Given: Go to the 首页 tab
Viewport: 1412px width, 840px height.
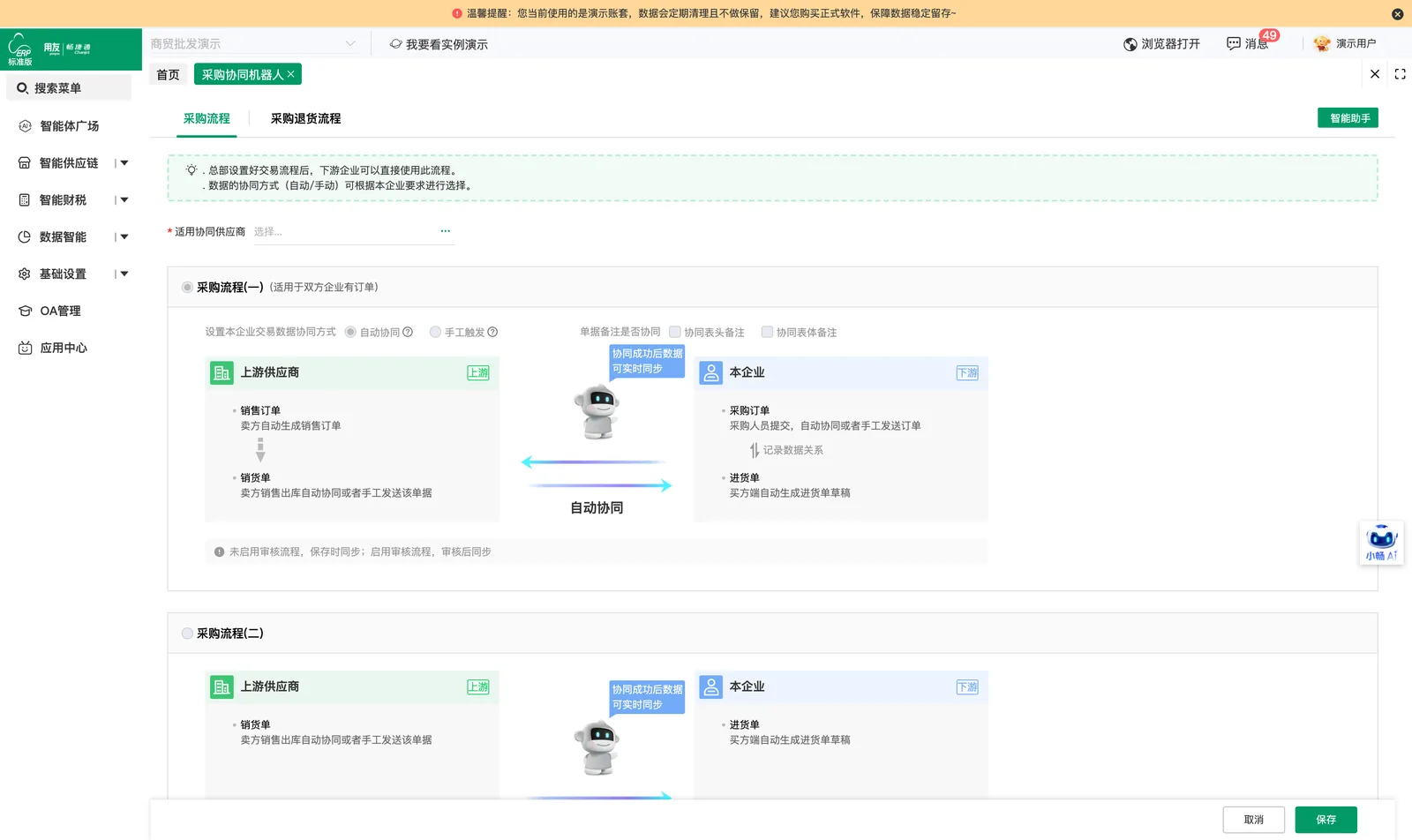Looking at the screenshot, I should click(x=168, y=75).
